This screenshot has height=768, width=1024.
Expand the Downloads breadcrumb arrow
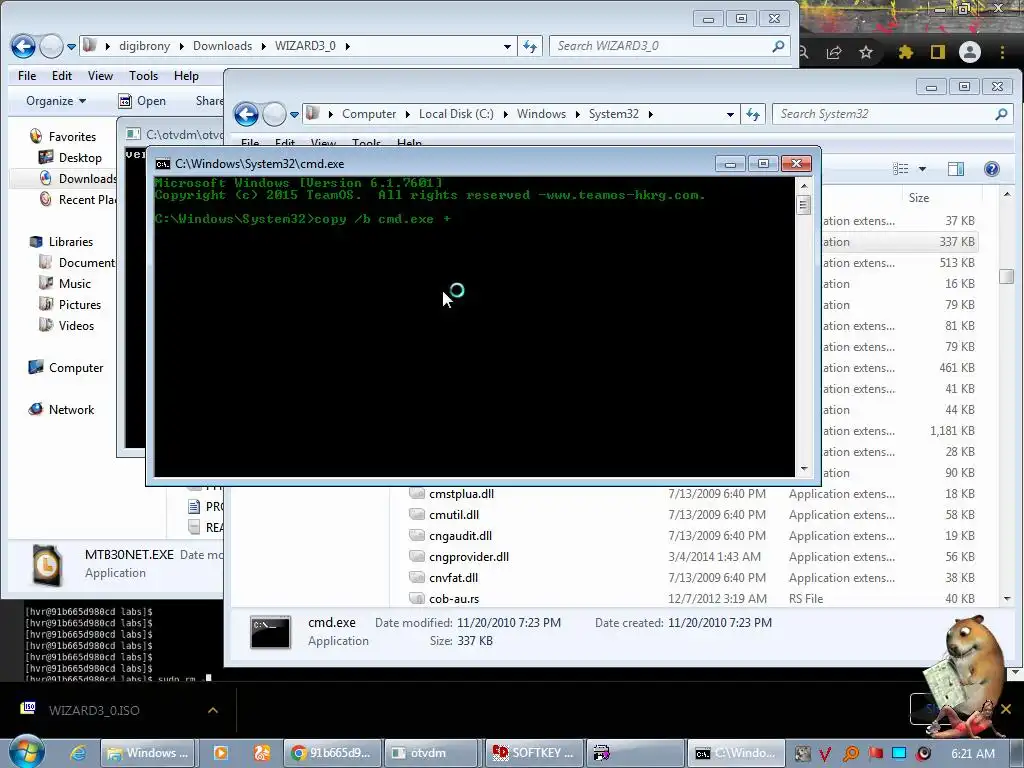(263, 46)
